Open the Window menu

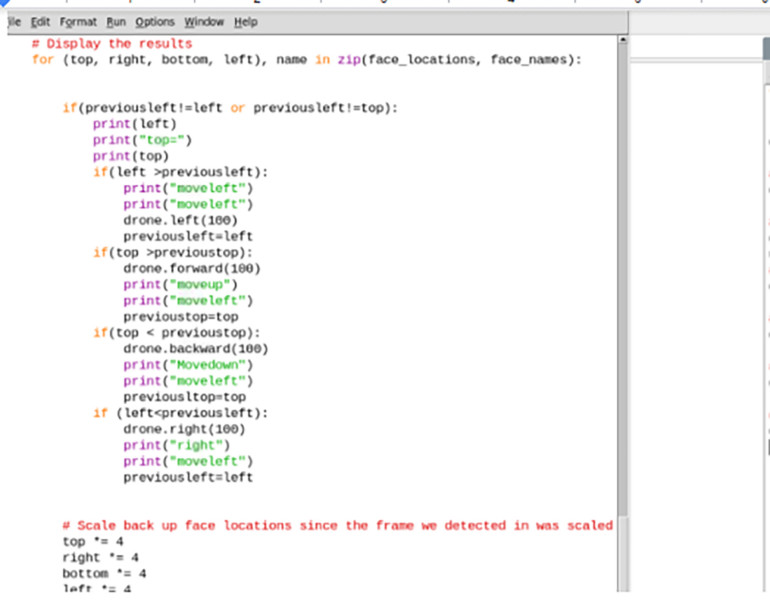(204, 22)
